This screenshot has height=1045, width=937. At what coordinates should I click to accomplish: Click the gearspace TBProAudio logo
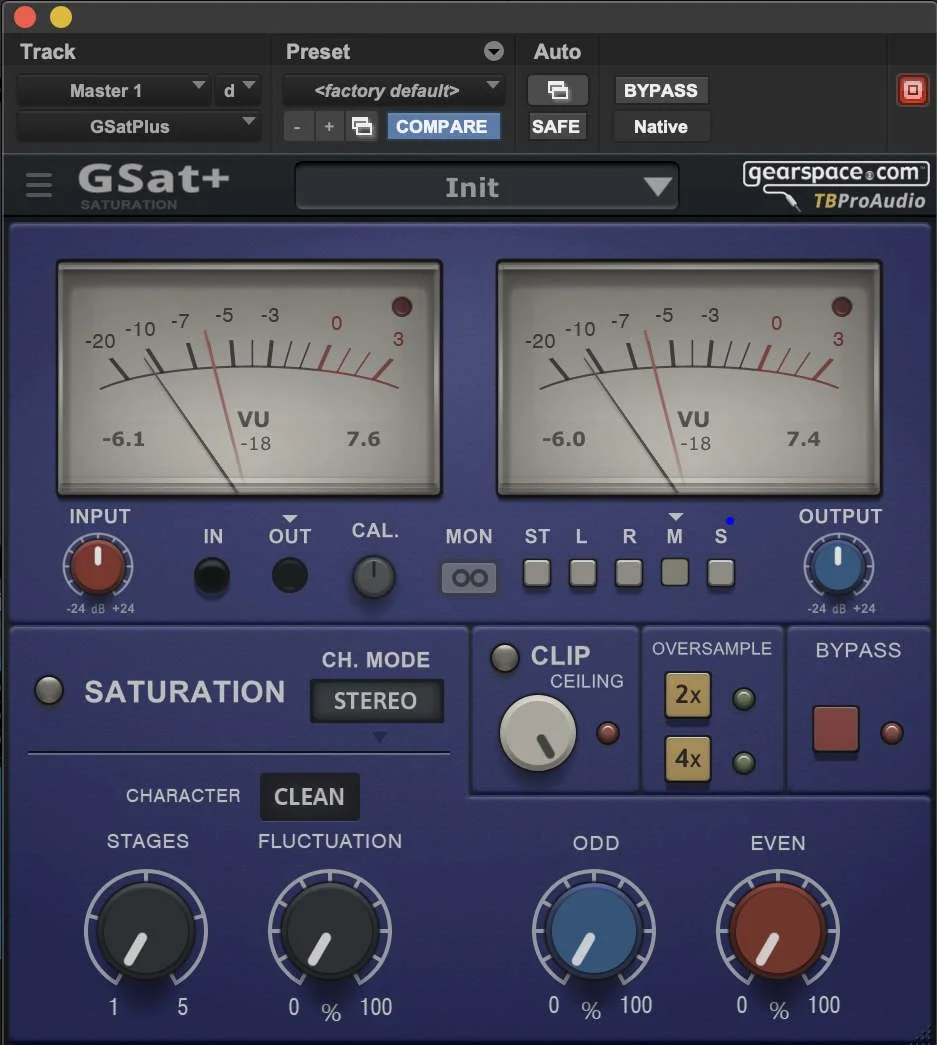pos(836,186)
